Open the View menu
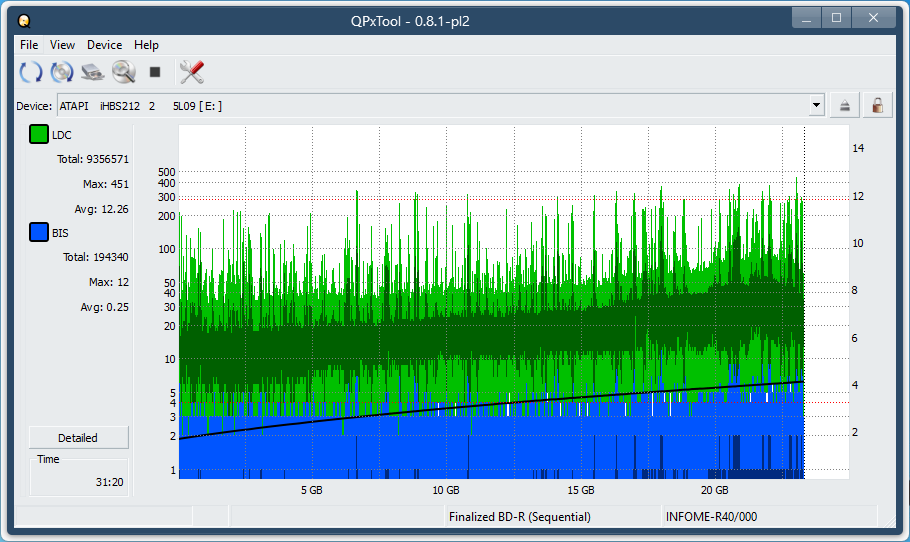910x542 pixels. [62, 45]
